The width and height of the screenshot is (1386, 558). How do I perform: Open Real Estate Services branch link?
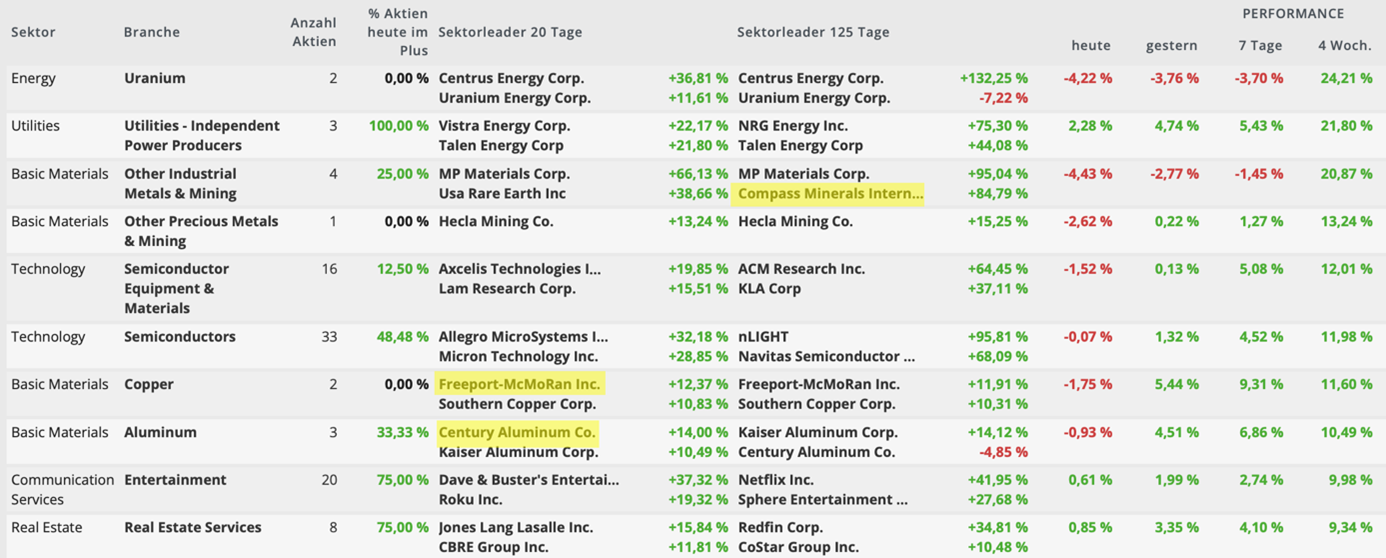click(193, 528)
